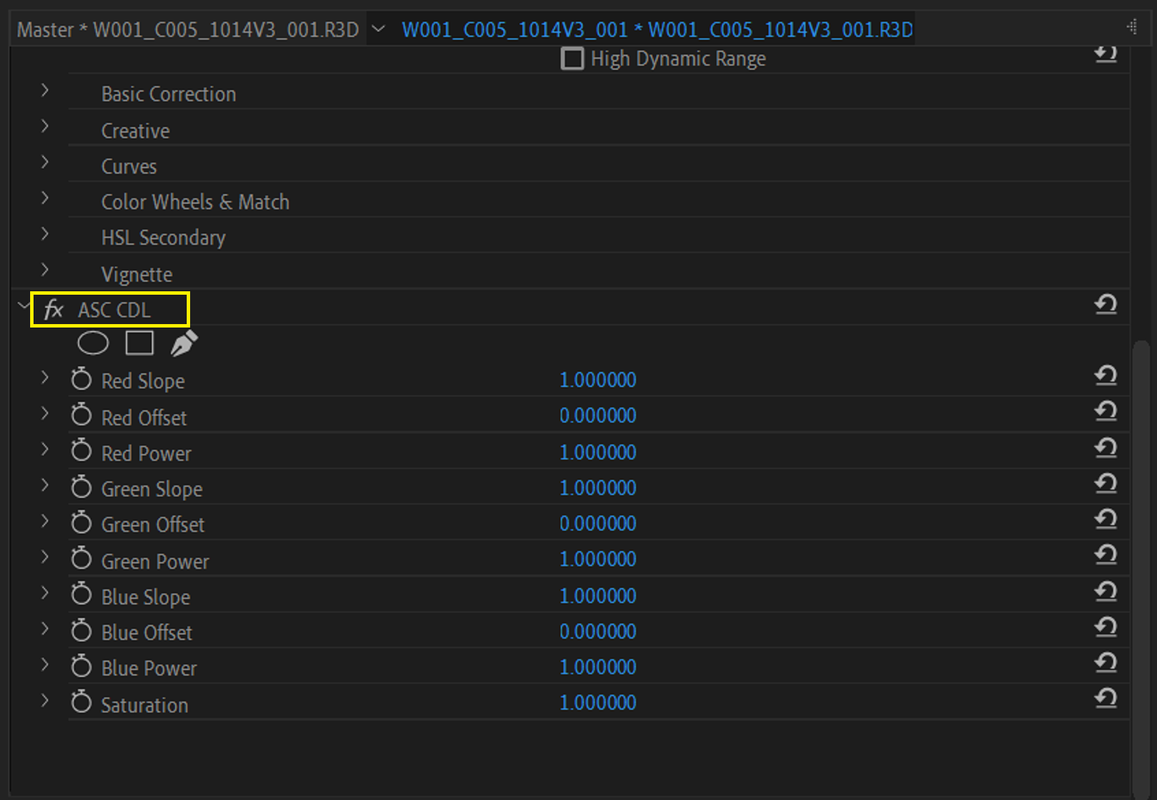Switch to the Master clip tab

click(187, 30)
